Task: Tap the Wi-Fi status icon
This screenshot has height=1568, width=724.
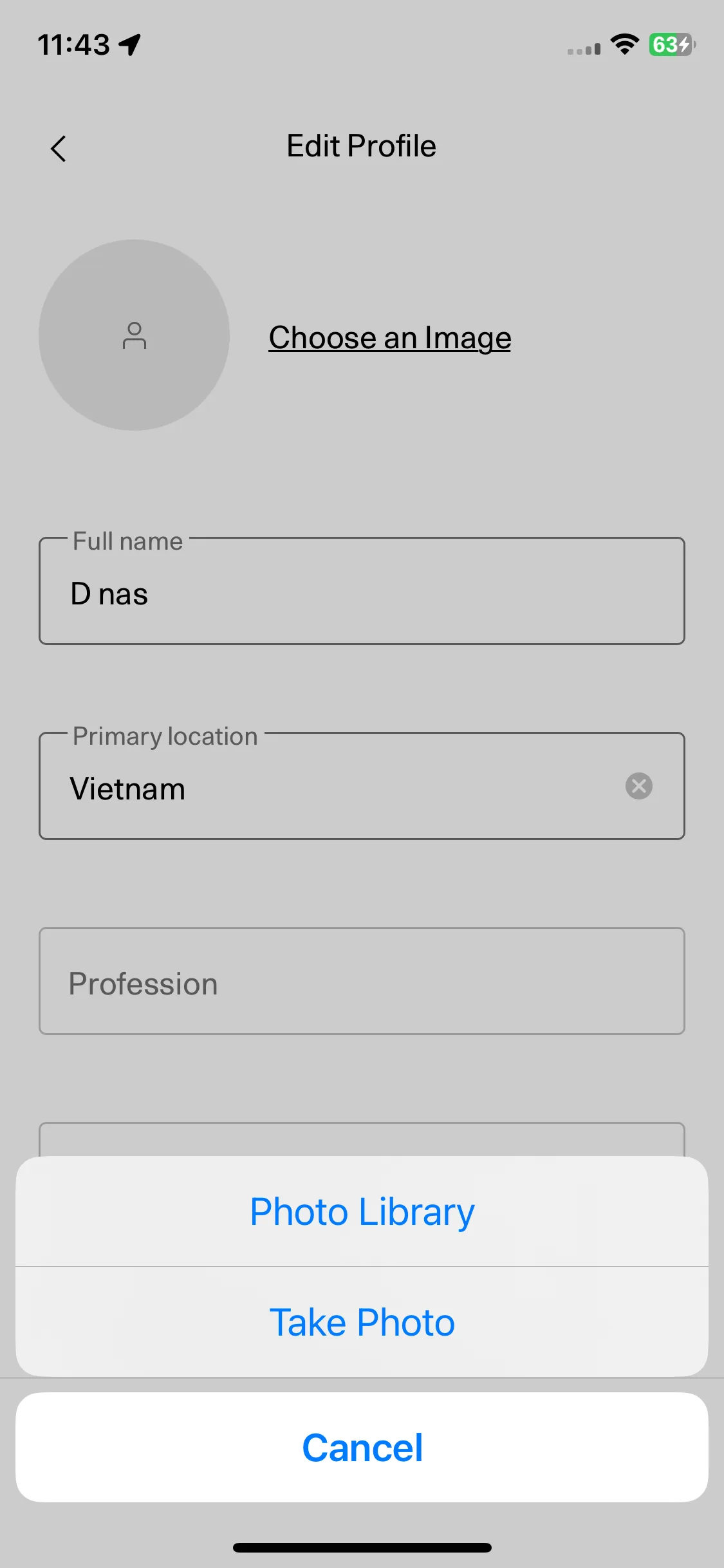Action: click(x=624, y=44)
